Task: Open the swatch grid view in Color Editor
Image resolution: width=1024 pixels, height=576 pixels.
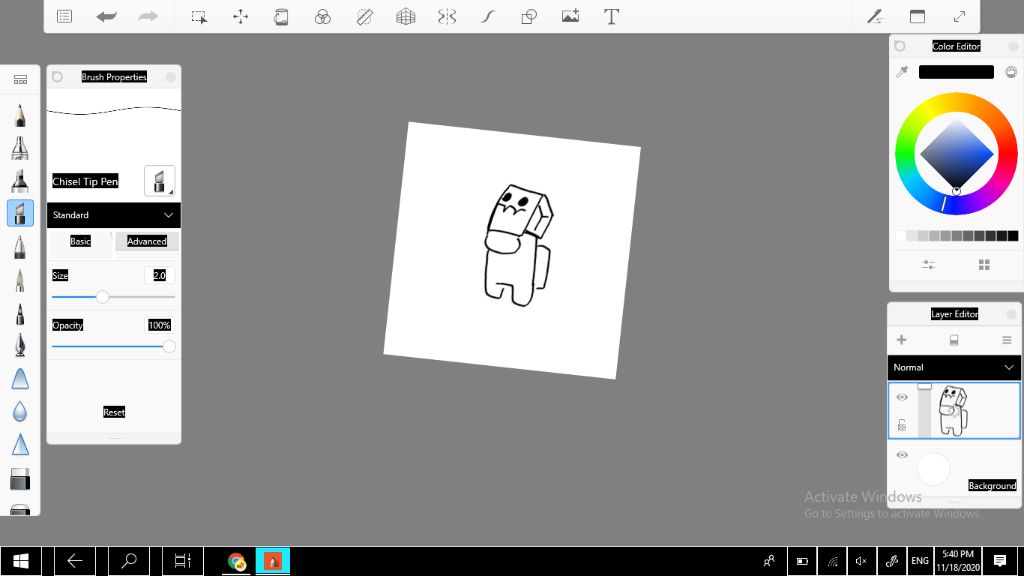Action: [x=984, y=264]
